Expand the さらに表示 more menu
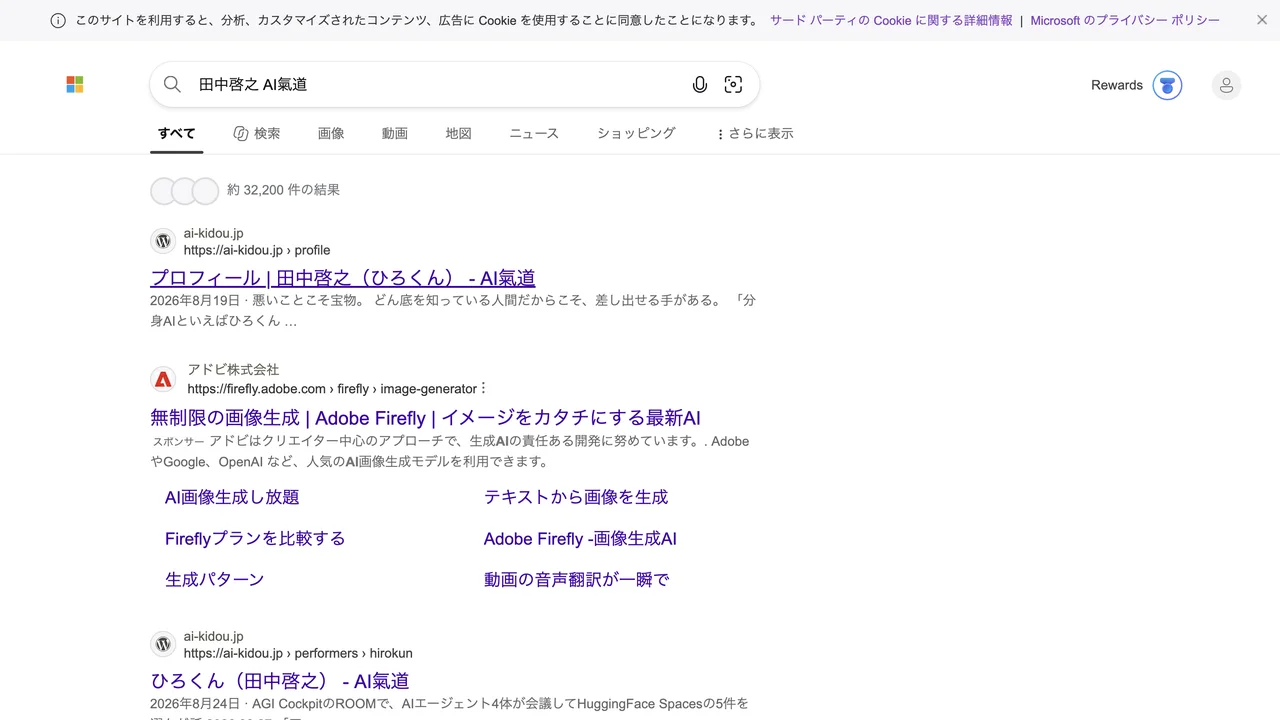 (755, 134)
